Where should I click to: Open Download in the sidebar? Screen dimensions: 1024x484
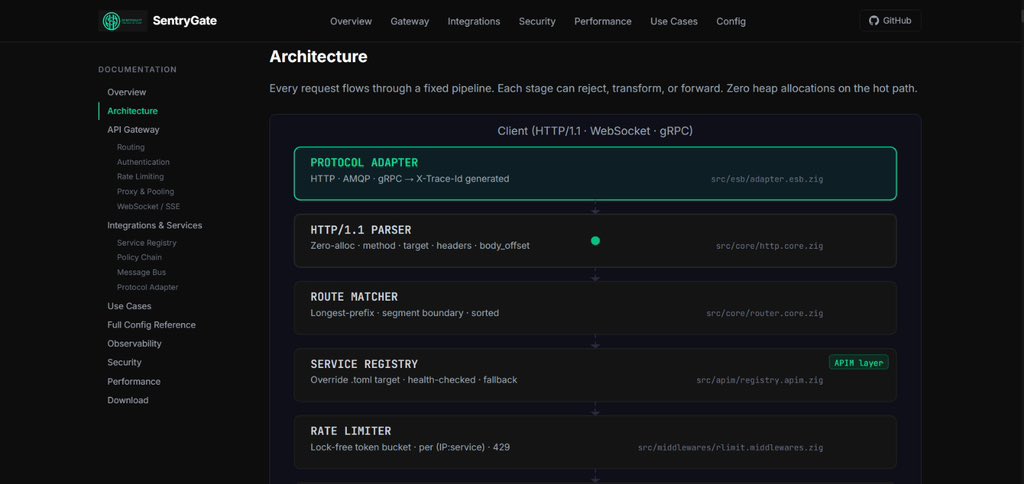(x=128, y=400)
